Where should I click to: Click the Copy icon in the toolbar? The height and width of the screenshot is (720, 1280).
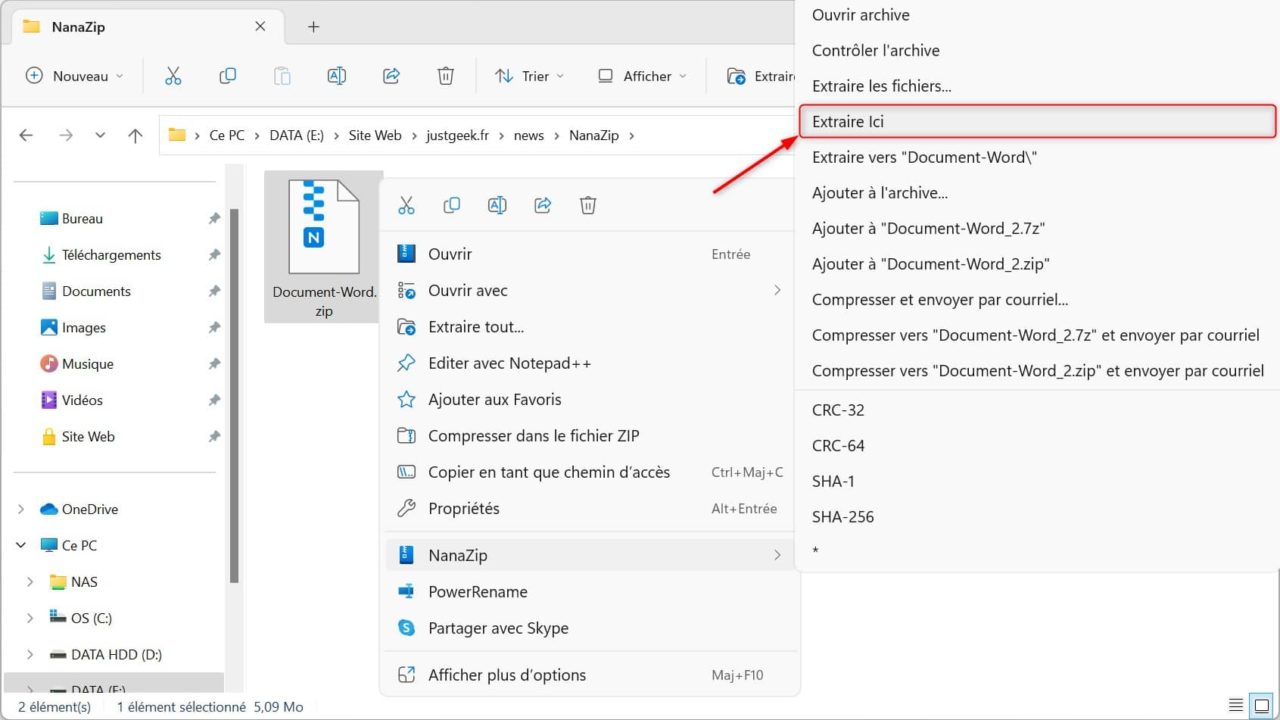tap(228, 76)
